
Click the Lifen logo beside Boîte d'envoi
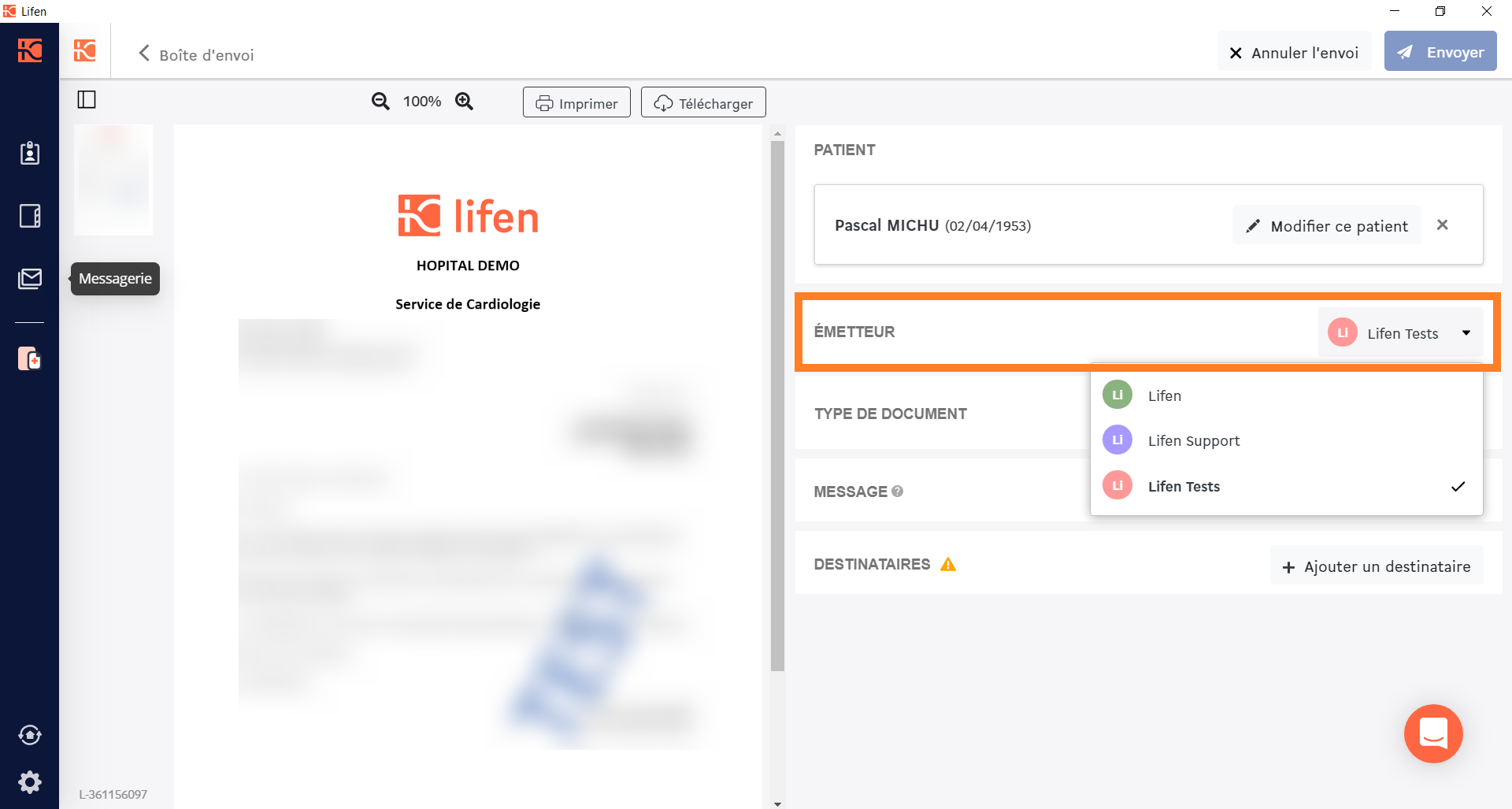[85, 50]
